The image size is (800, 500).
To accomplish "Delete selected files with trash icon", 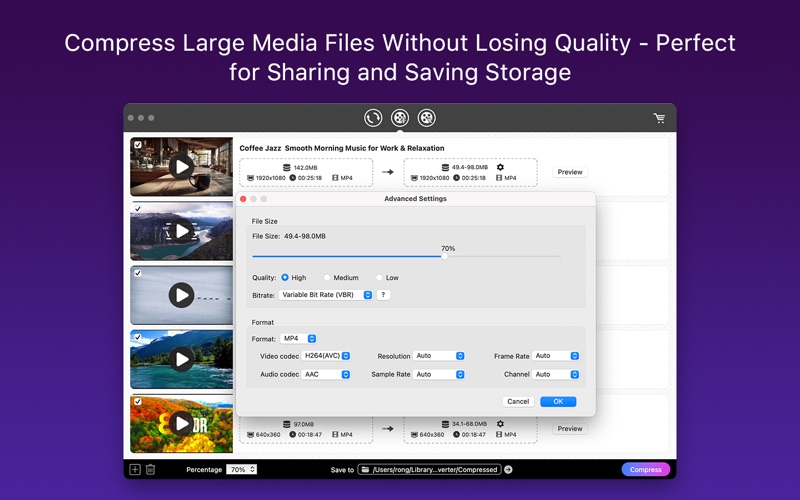I will tap(151, 469).
